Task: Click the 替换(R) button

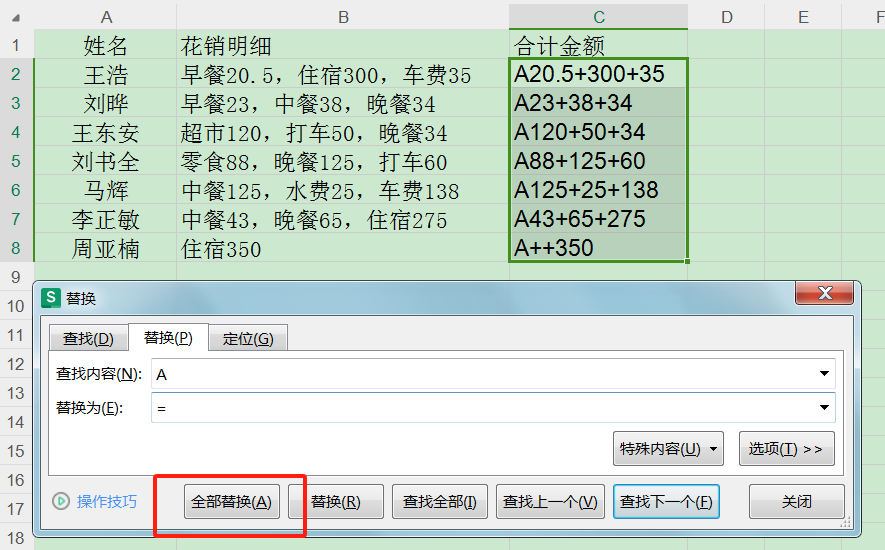Action: pos(336,501)
